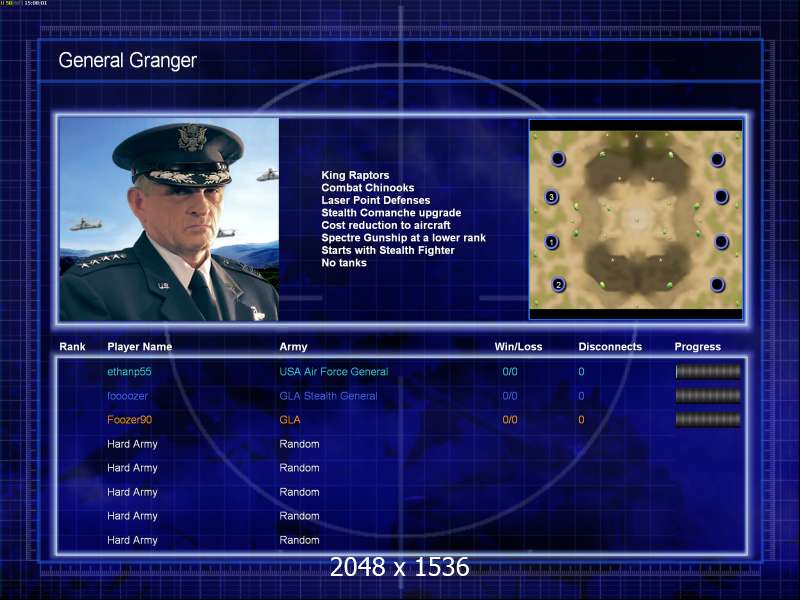This screenshot has width=800, height=600.
Task: Click foooozer's loading progress bar
Action: point(708,396)
